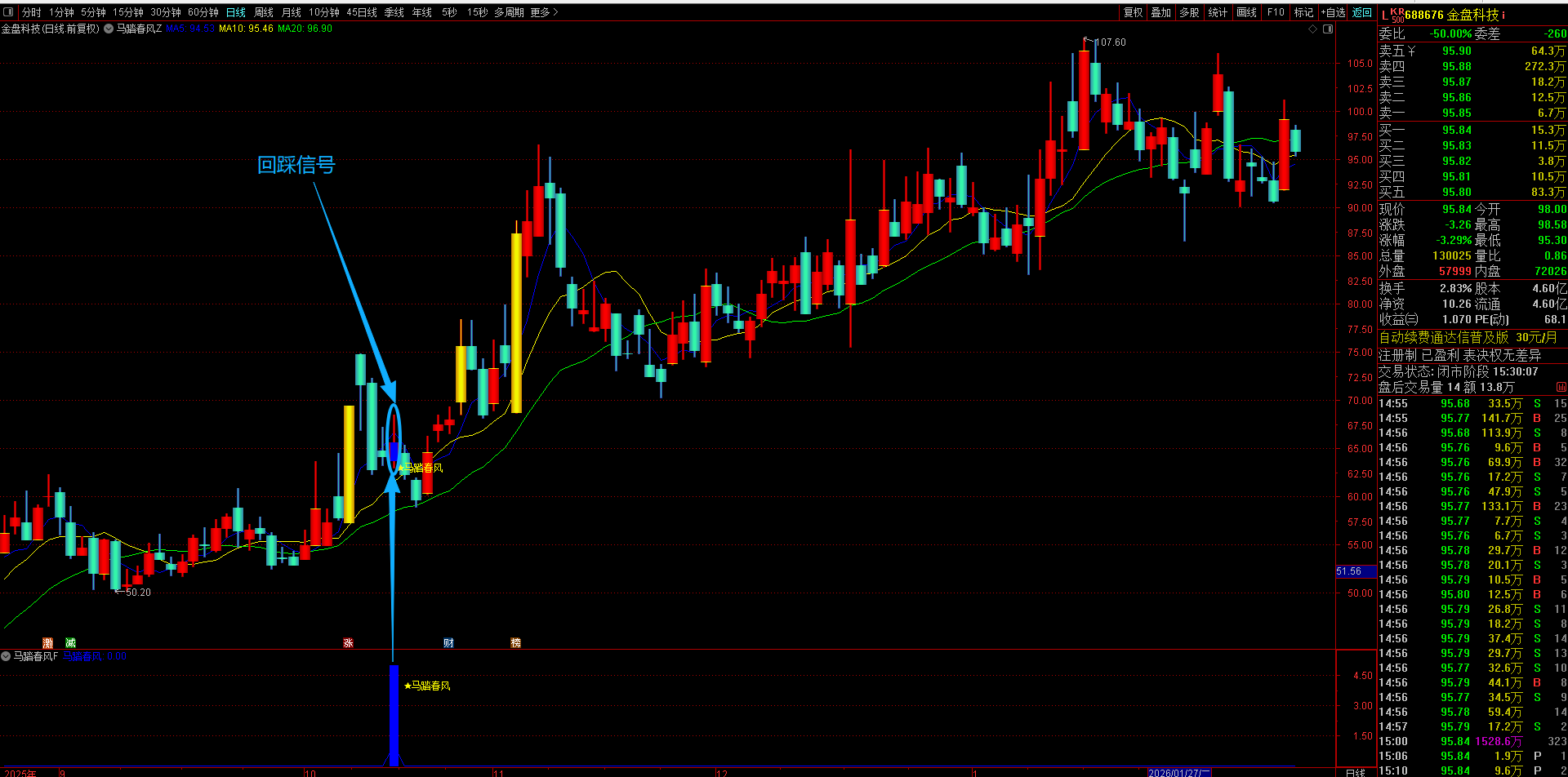Click the 日线 label at bottom right
Screen dimensions: 1568x777
pos(1355,772)
